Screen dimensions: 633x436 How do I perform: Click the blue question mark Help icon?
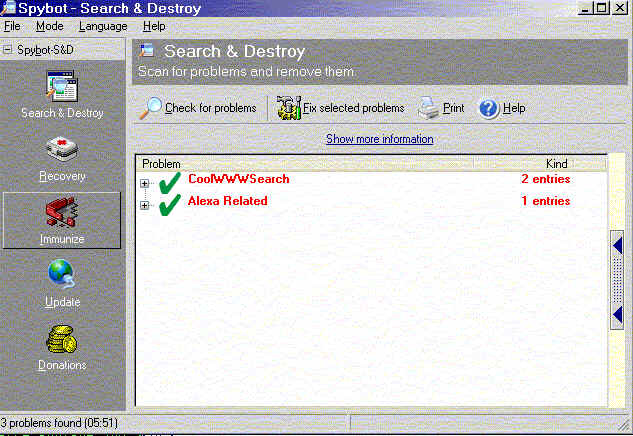tap(489, 108)
